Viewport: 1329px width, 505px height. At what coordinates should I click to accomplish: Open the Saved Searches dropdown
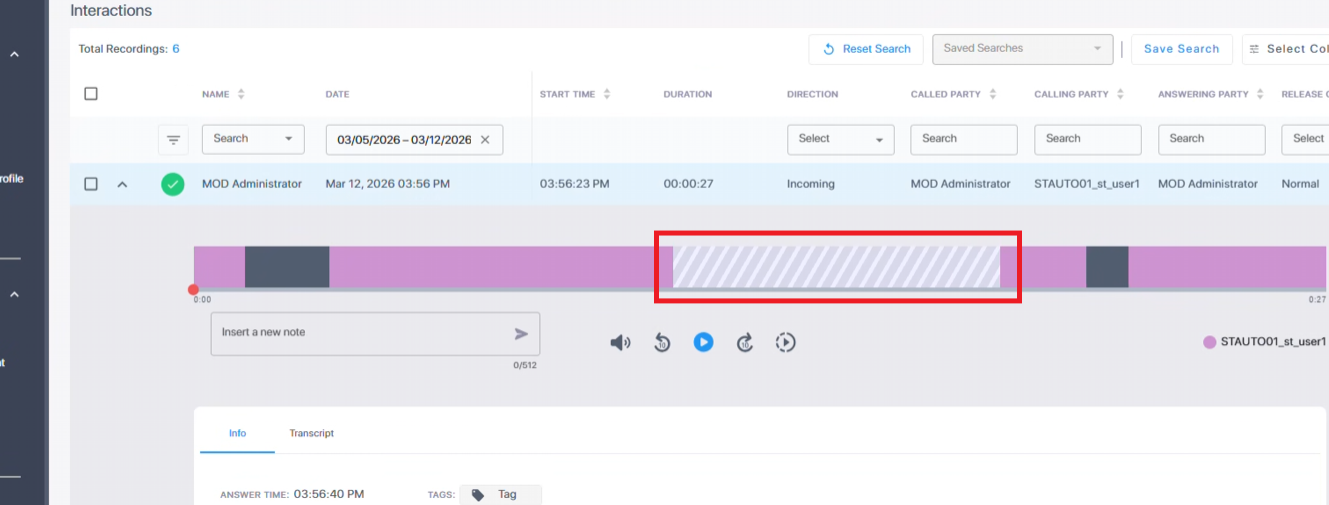(1022, 48)
